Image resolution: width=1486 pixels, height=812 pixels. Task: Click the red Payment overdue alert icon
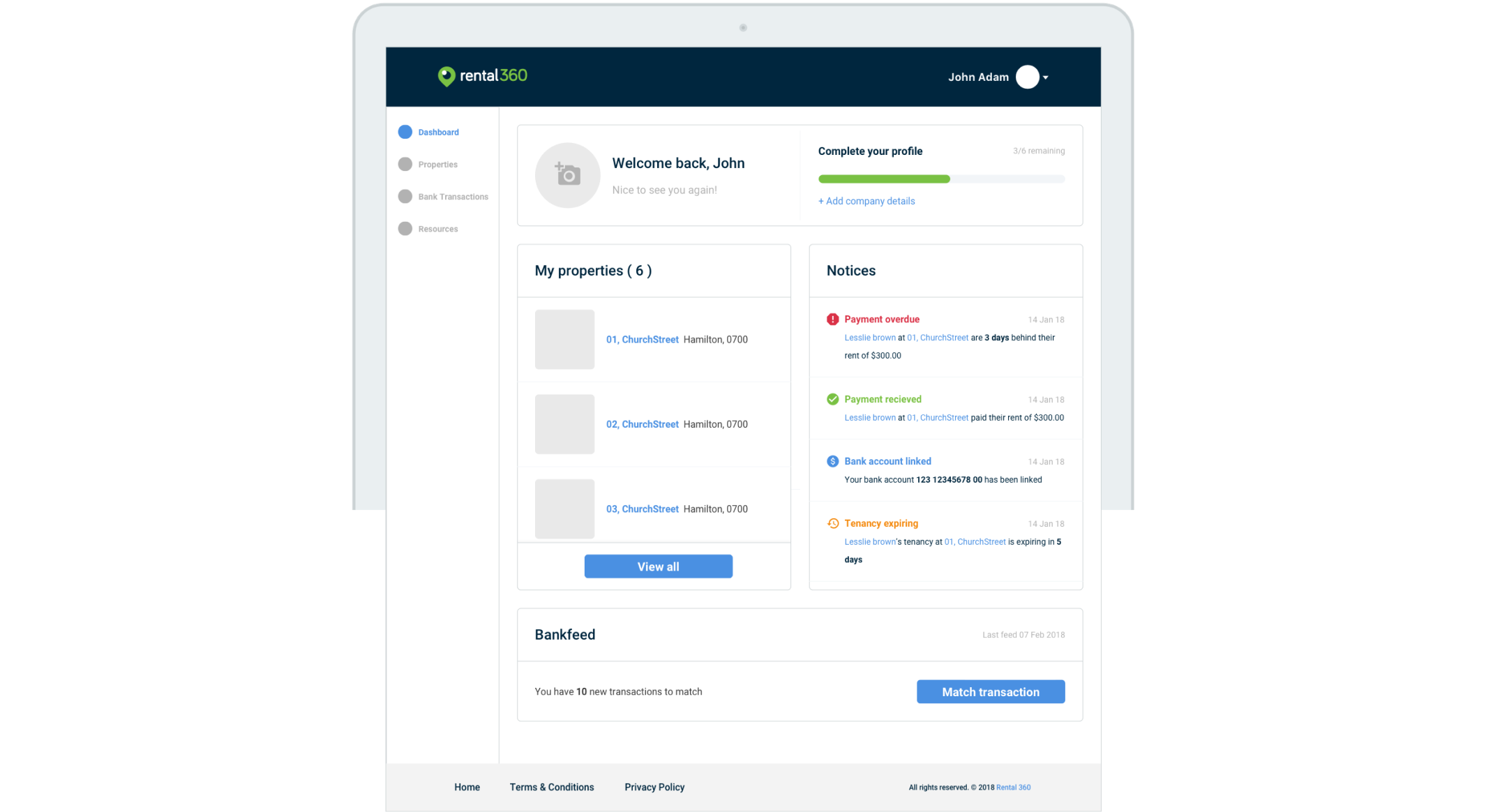coord(832,319)
